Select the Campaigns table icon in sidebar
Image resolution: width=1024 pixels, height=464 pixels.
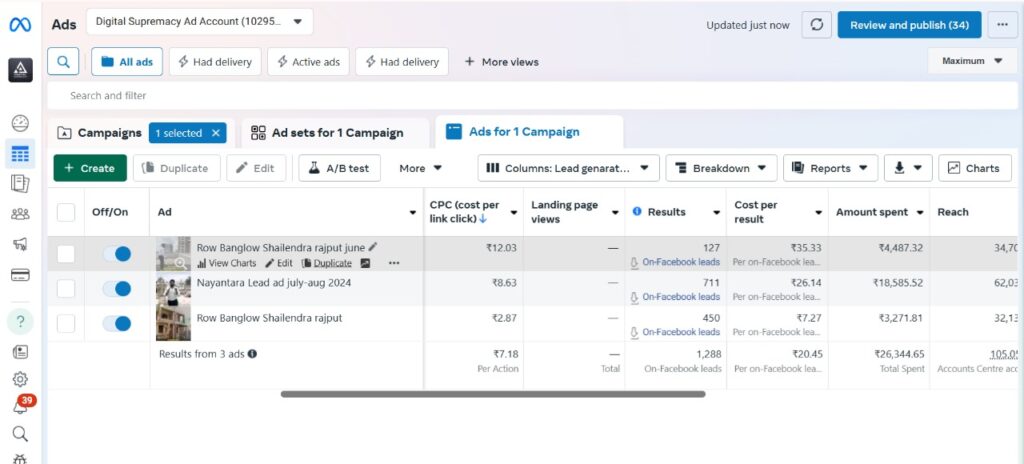pos(20,154)
